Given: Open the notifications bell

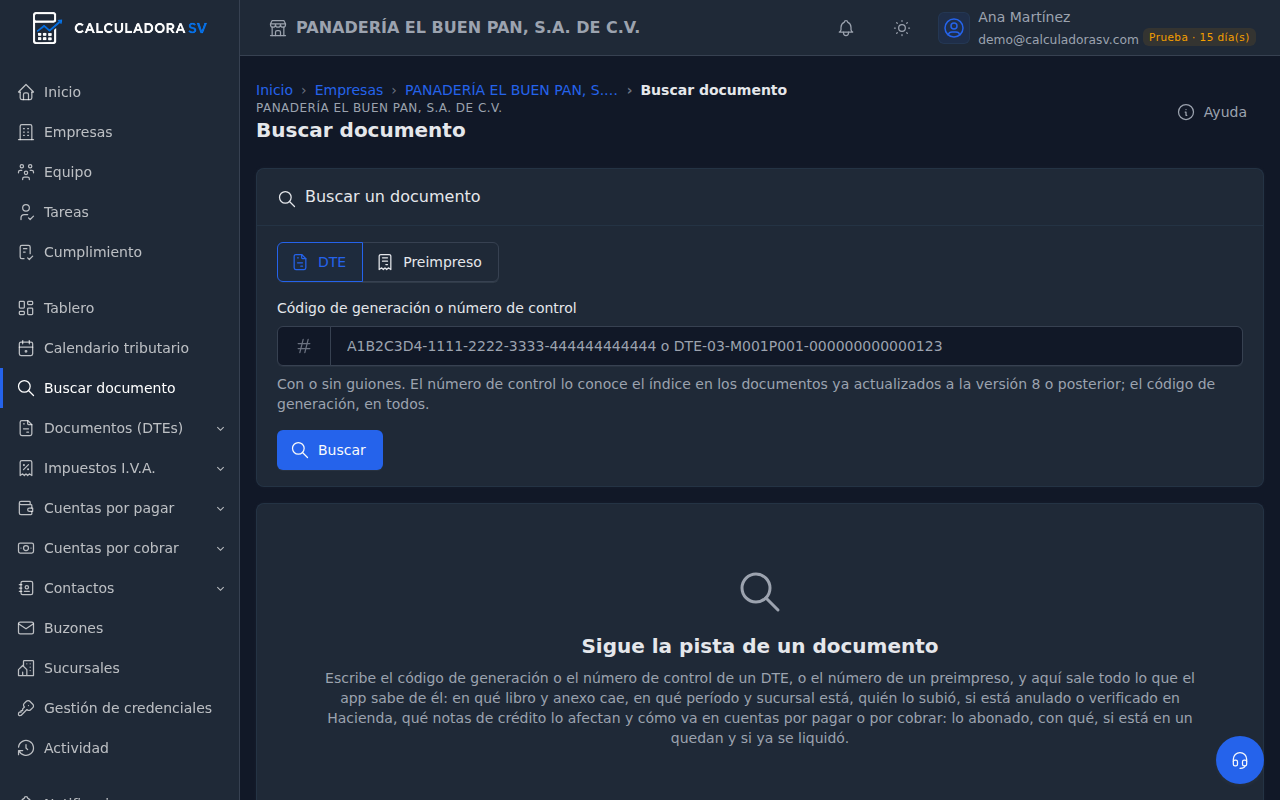Looking at the screenshot, I should coord(846,28).
